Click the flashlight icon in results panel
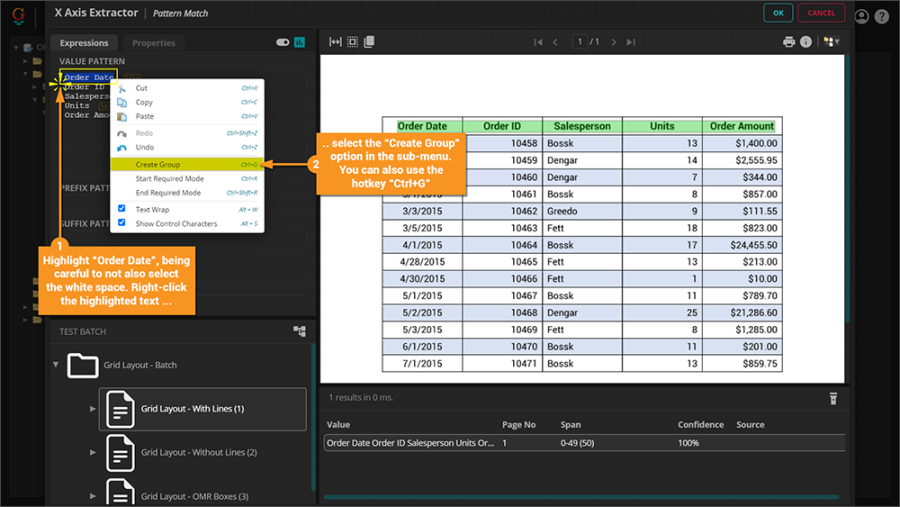This screenshot has height=507, width=900. point(833,398)
